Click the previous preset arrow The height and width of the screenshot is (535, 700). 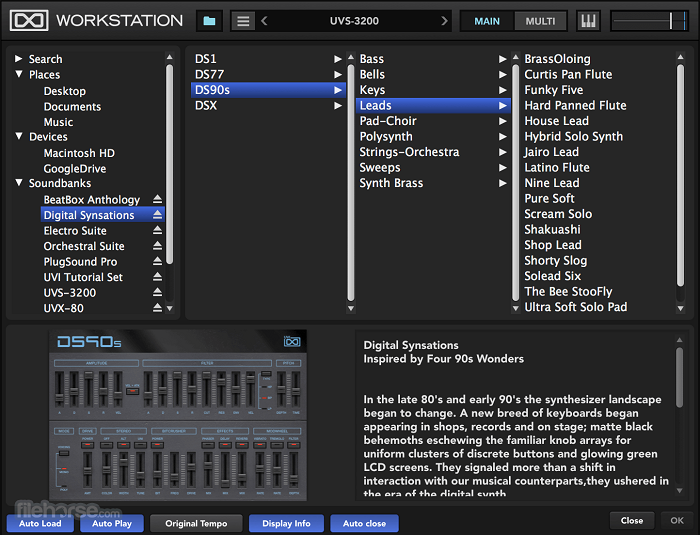tap(264, 20)
